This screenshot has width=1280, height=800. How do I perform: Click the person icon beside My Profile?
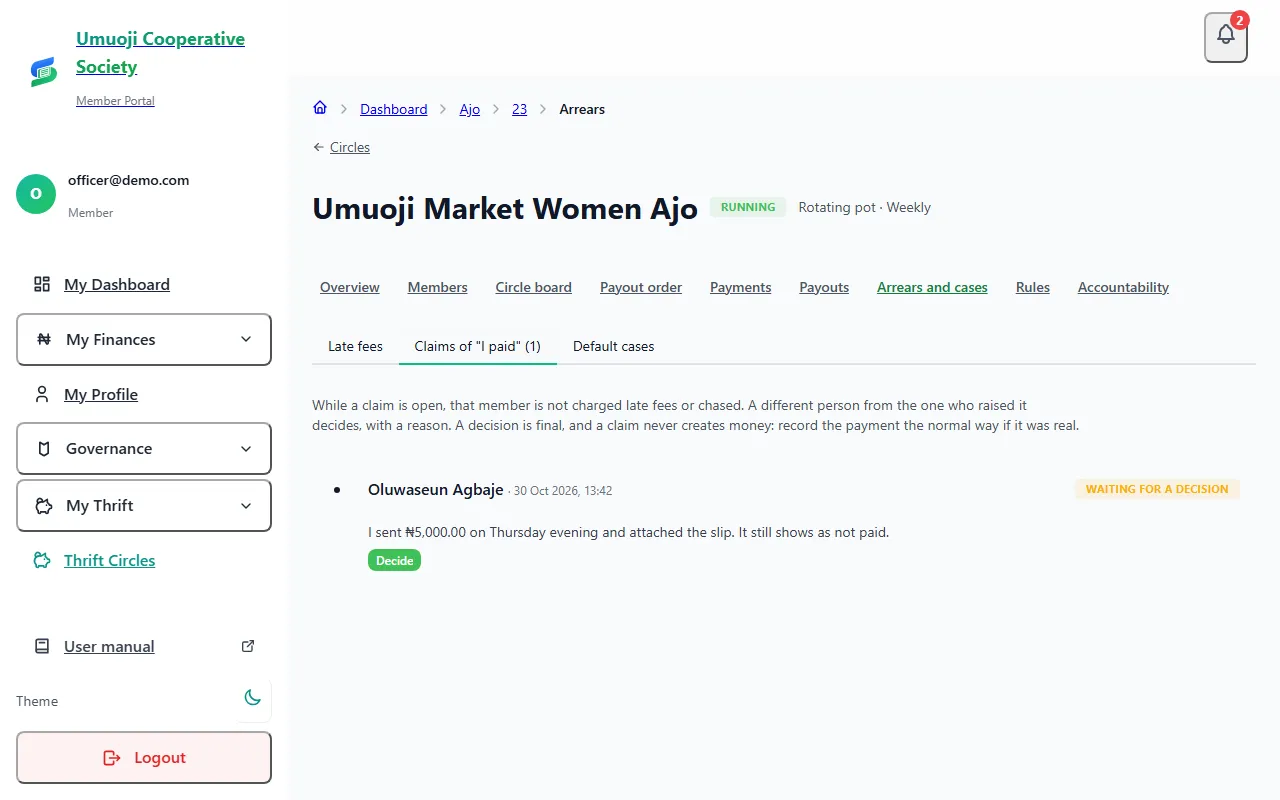tap(42, 394)
